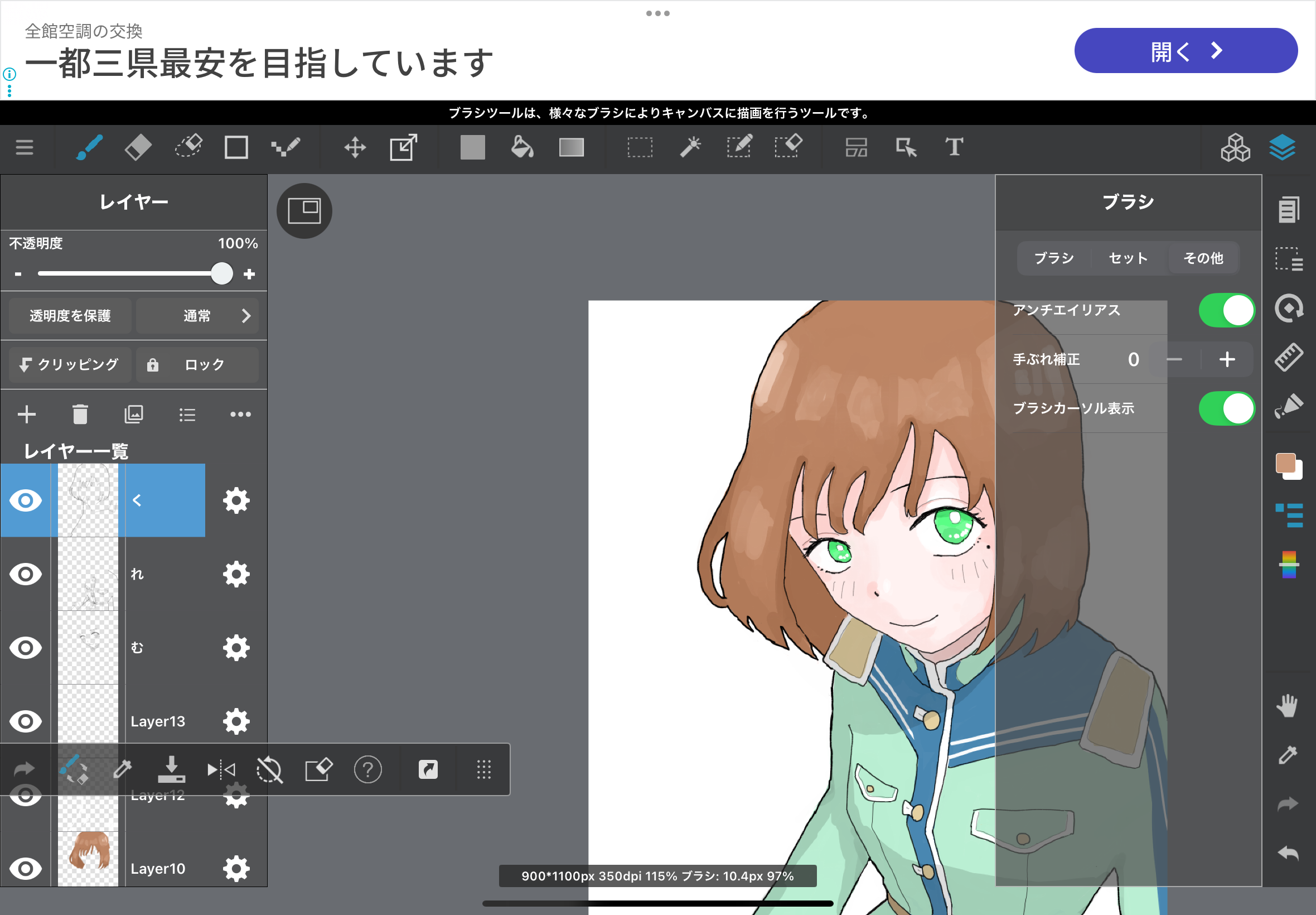Image resolution: width=1316 pixels, height=915 pixels.
Task: Disable the アンチエイリアス toggle
Action: (x=1226, y=311)
